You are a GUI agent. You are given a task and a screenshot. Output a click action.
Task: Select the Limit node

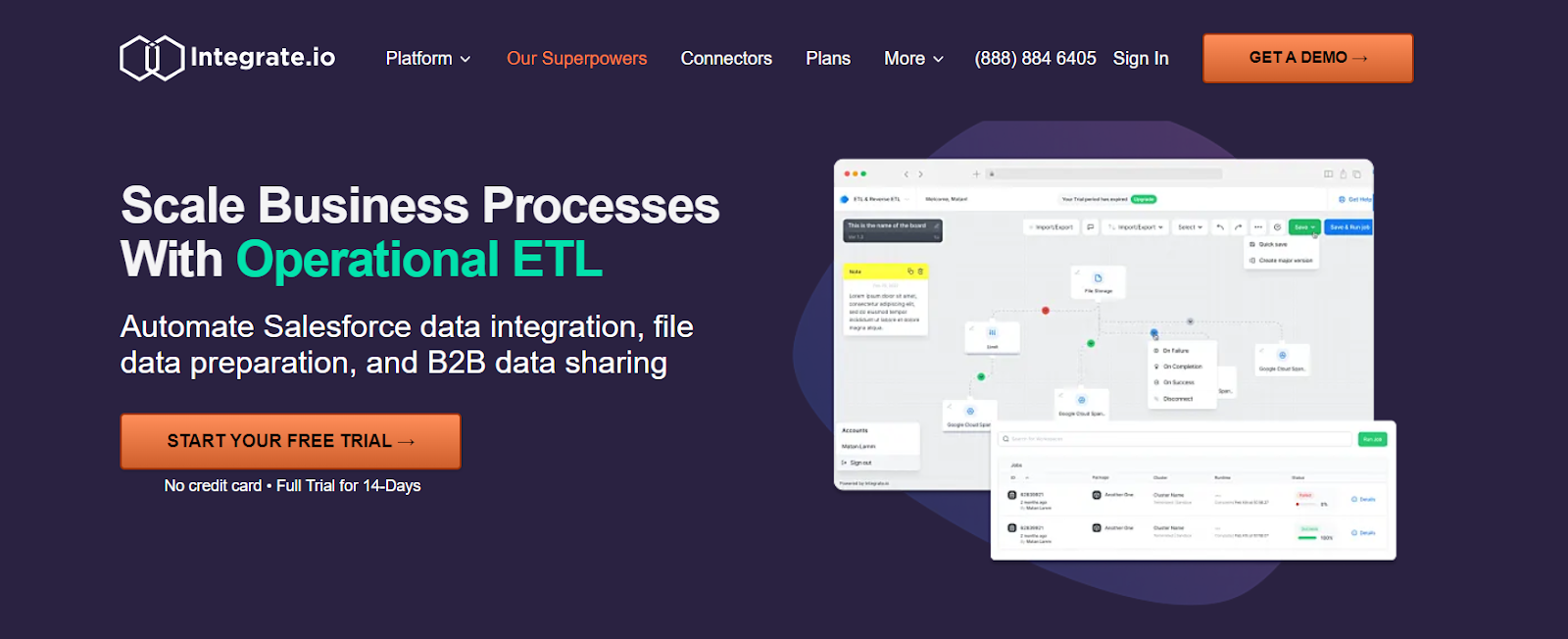[992, 338]
